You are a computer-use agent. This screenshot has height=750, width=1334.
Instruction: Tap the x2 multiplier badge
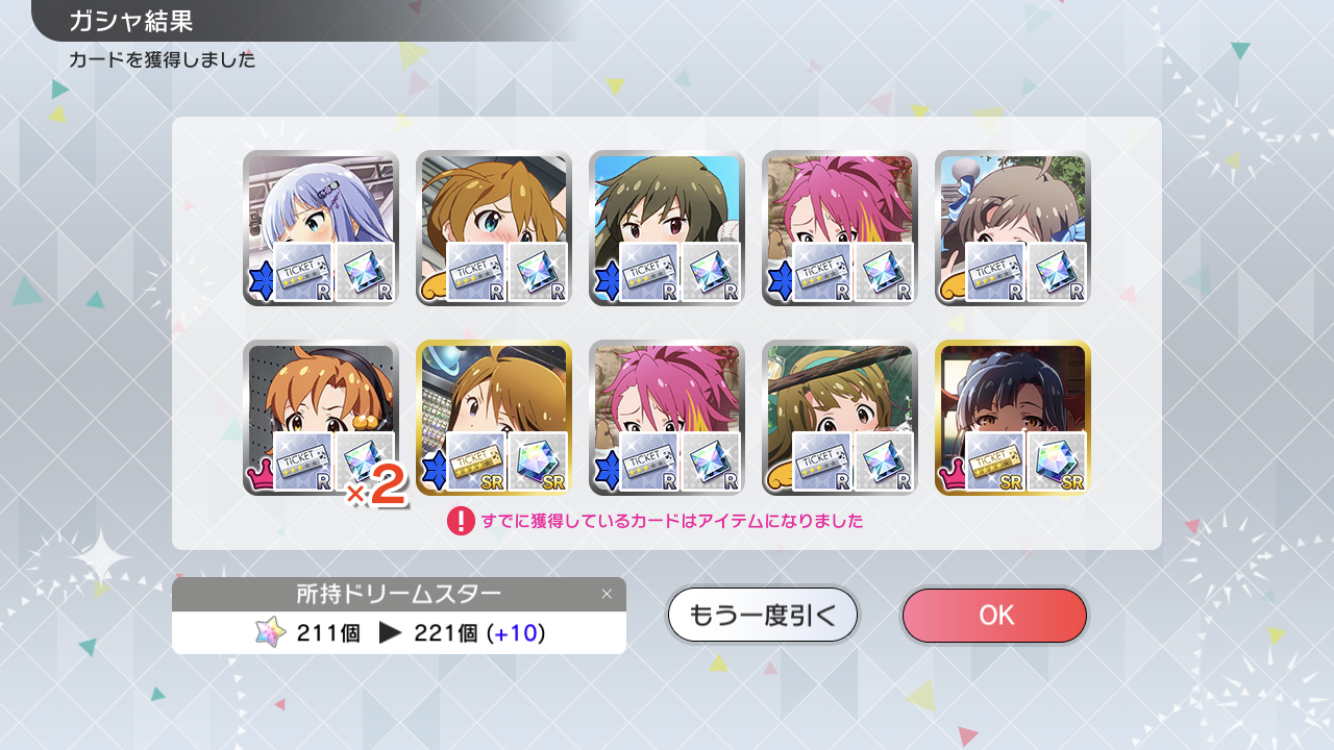coord(377,487)
